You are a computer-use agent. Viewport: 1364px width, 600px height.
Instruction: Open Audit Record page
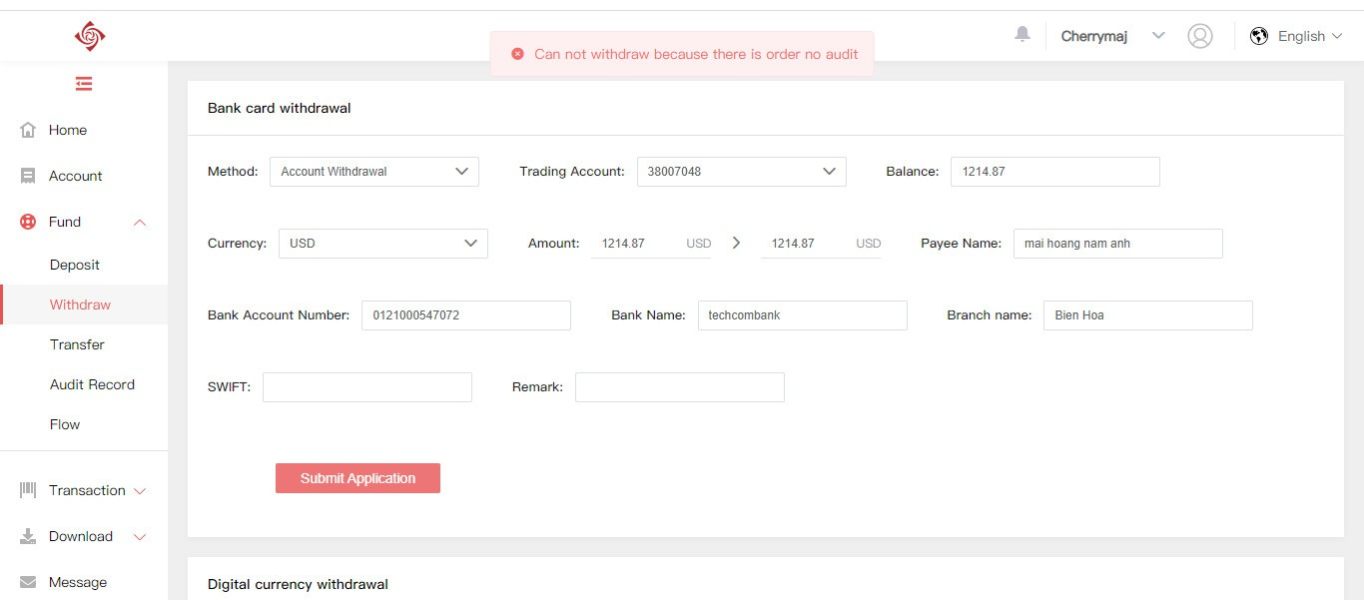pos(92,385)
